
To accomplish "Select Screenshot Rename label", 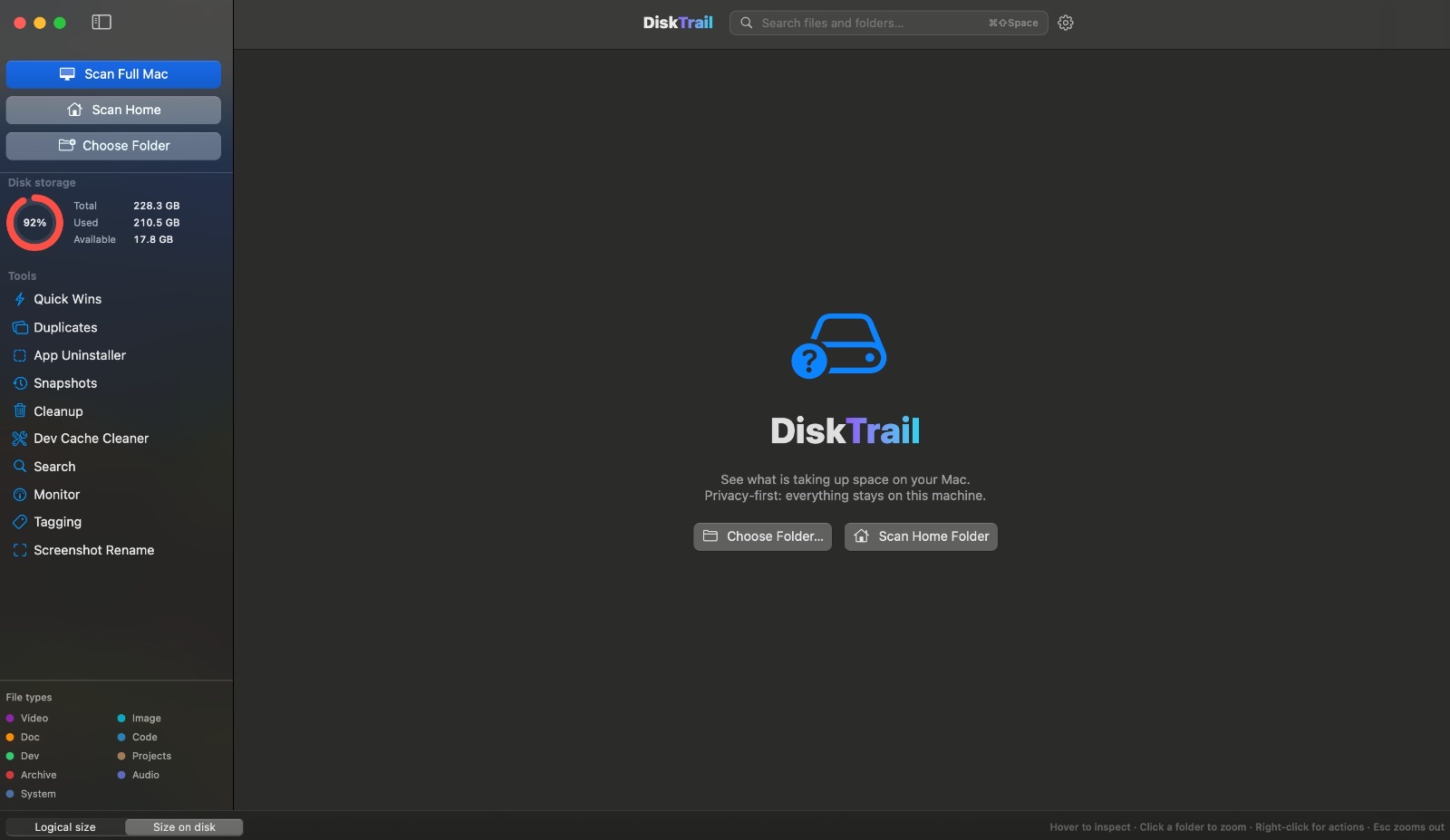I will [x=94, y=550].
